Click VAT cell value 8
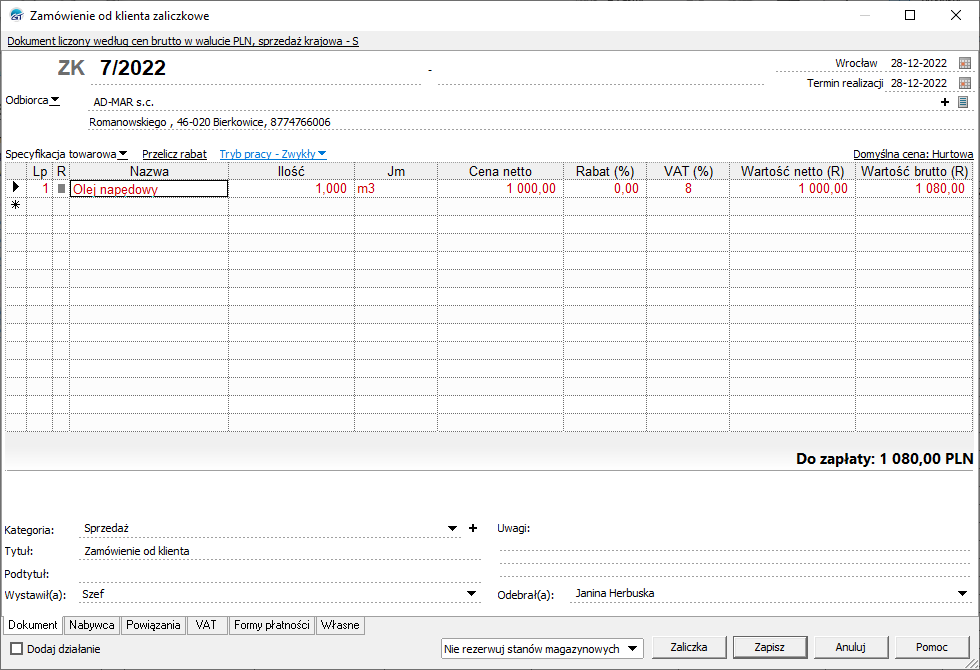 (x=688, y=189)
